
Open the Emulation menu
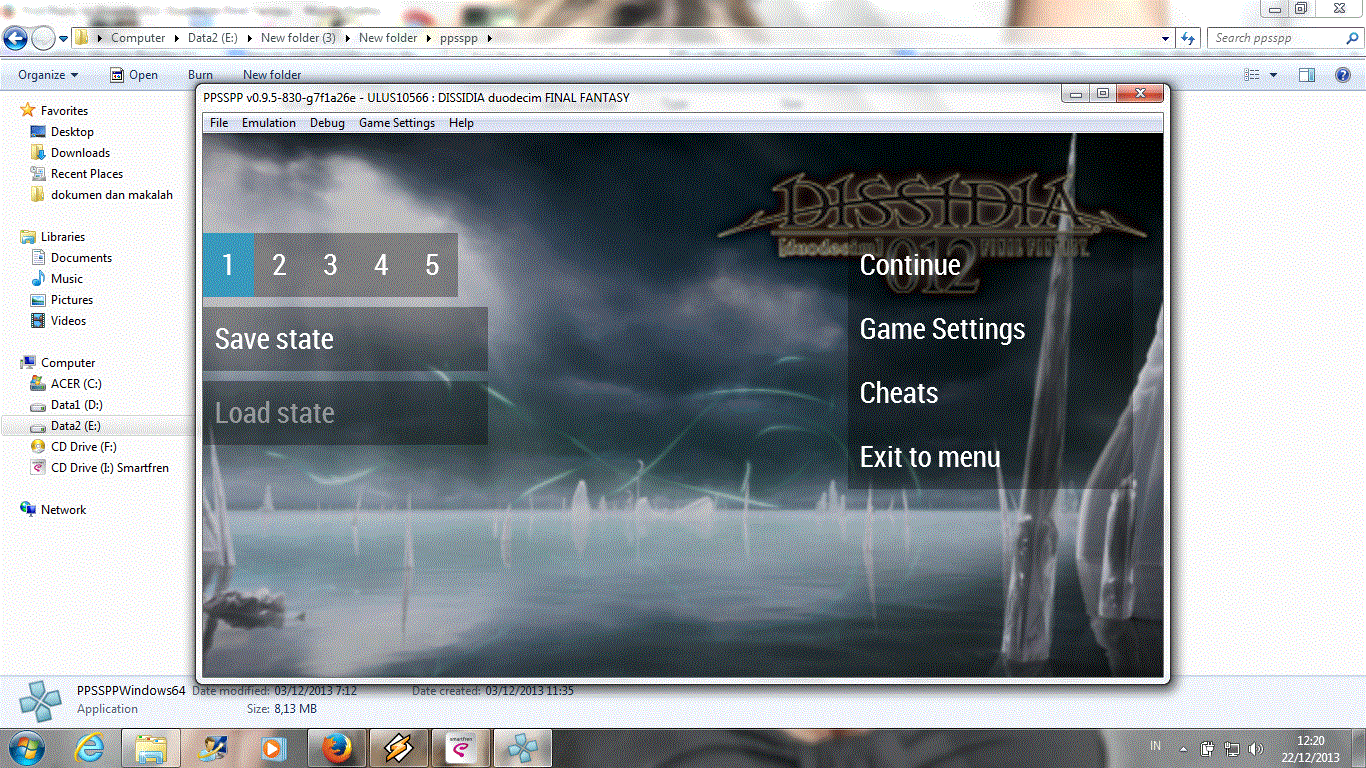coord(268,123)
